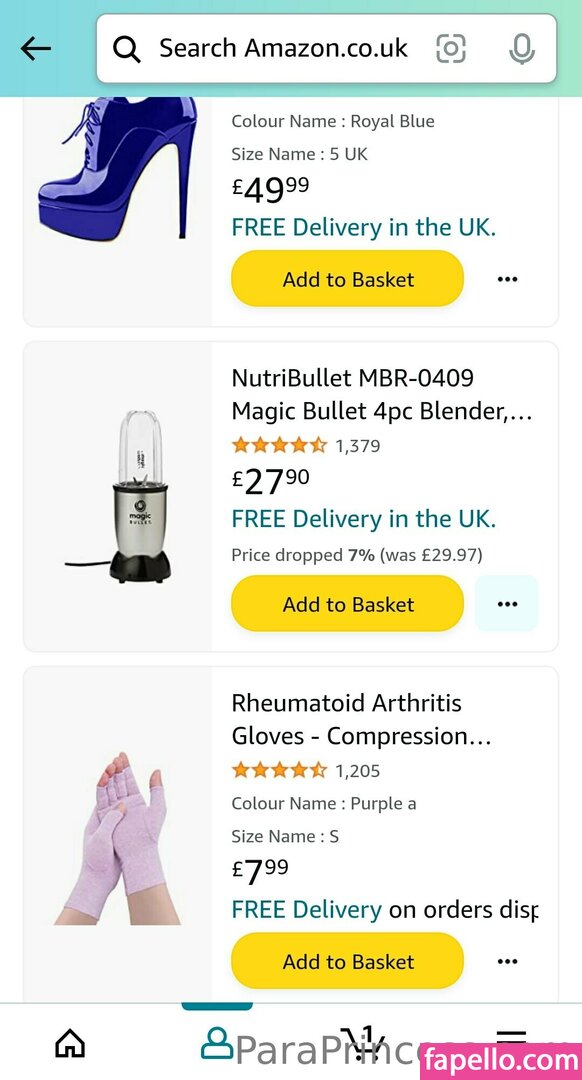
Task: Open more options for Magic Bullet blender
Action: [507, 604]
